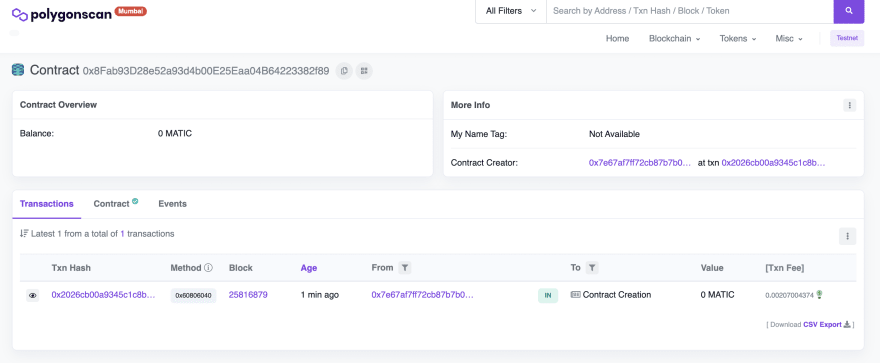Toggle Txn Fee column display

(x=785, y=268)
